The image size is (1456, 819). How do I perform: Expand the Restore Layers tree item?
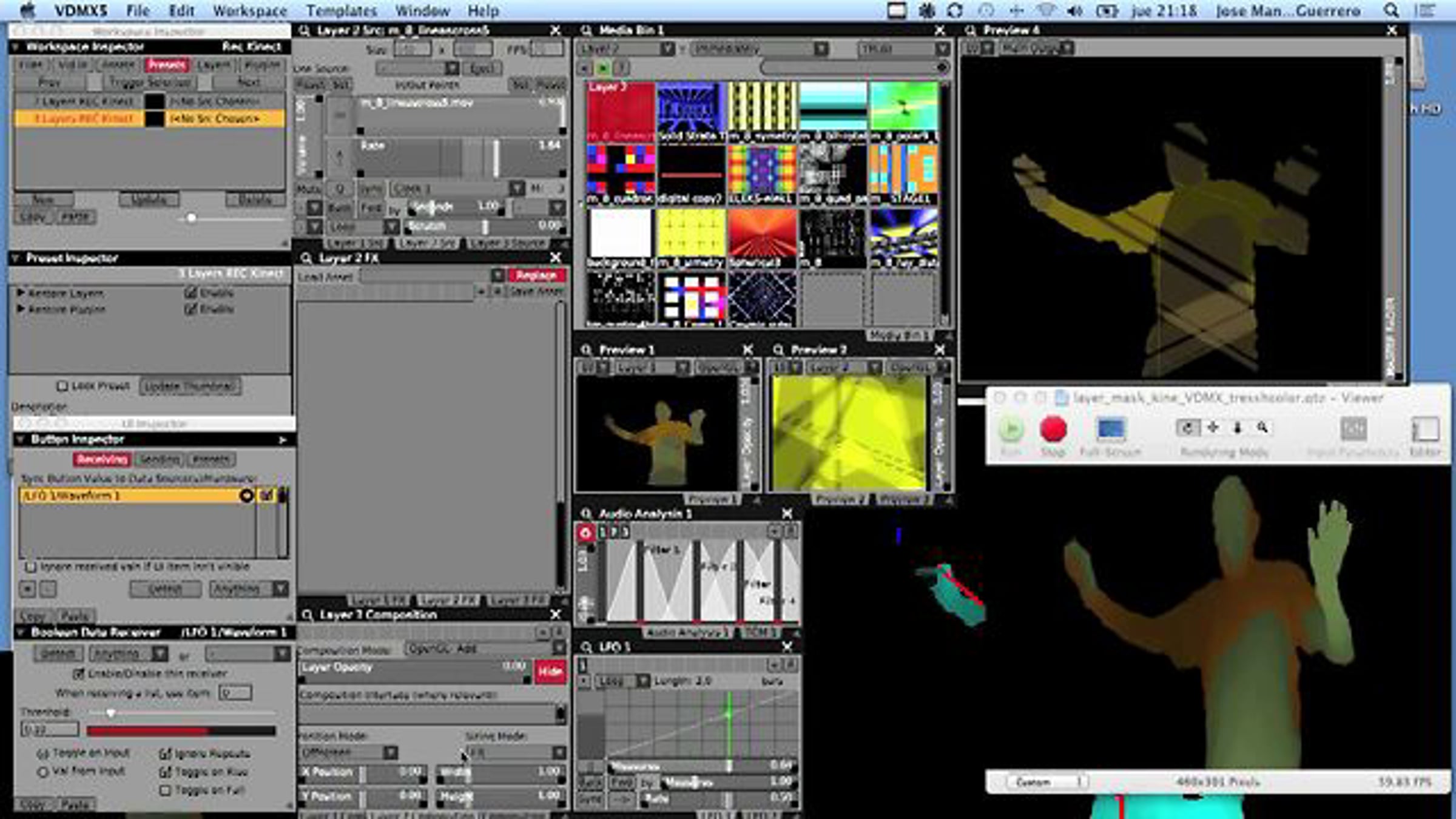[21, 293]
